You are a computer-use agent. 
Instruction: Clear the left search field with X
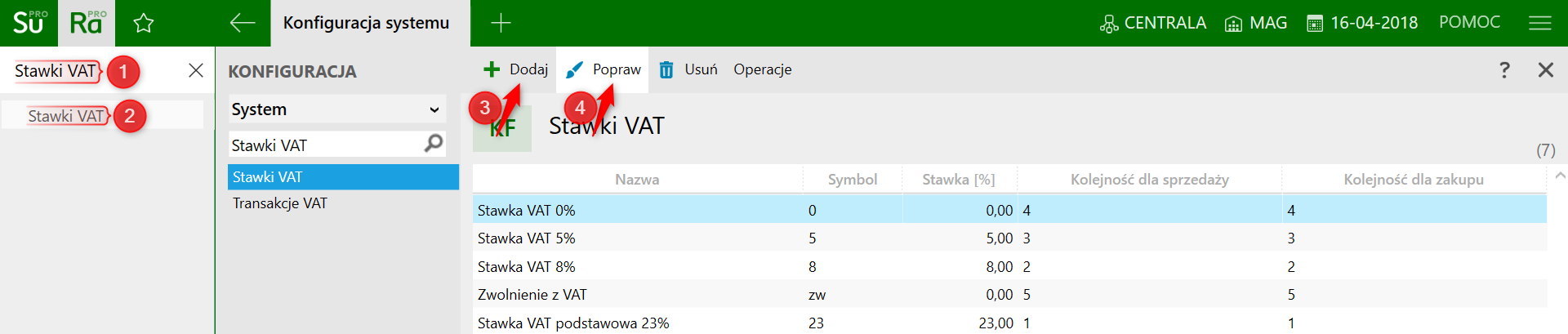click(196, 70)
